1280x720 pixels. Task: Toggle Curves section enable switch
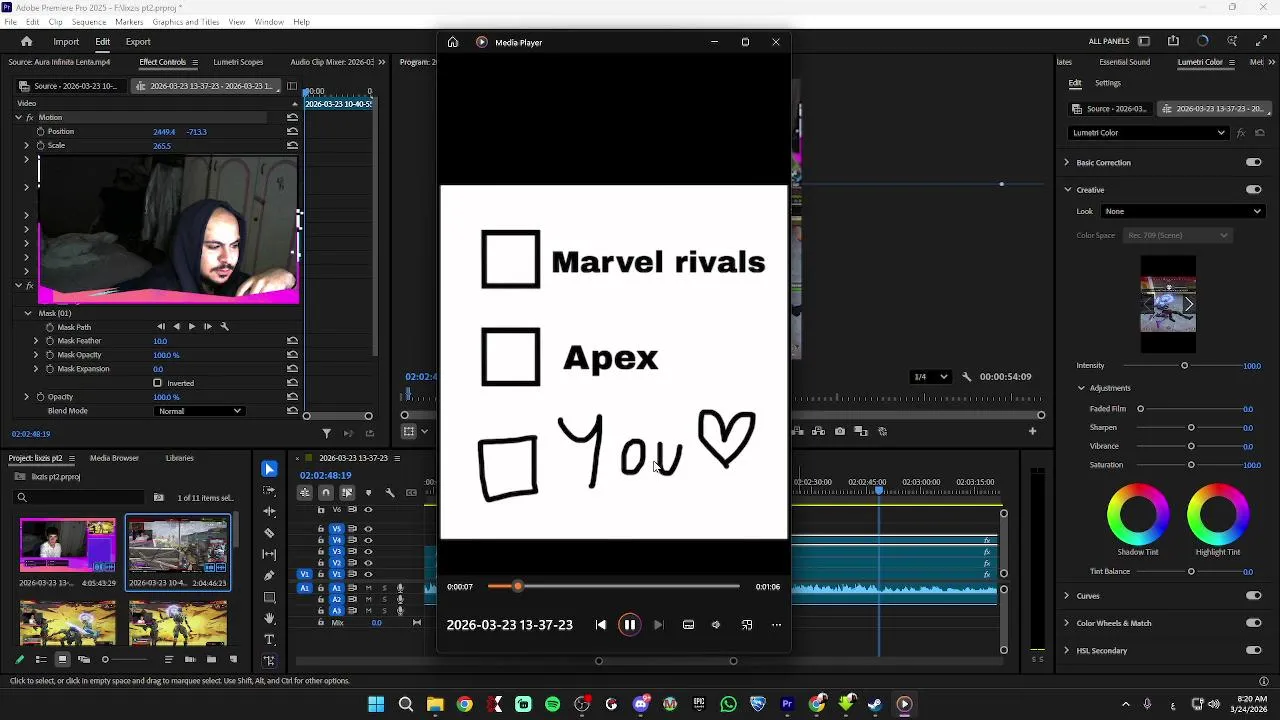click(1253, 596)
